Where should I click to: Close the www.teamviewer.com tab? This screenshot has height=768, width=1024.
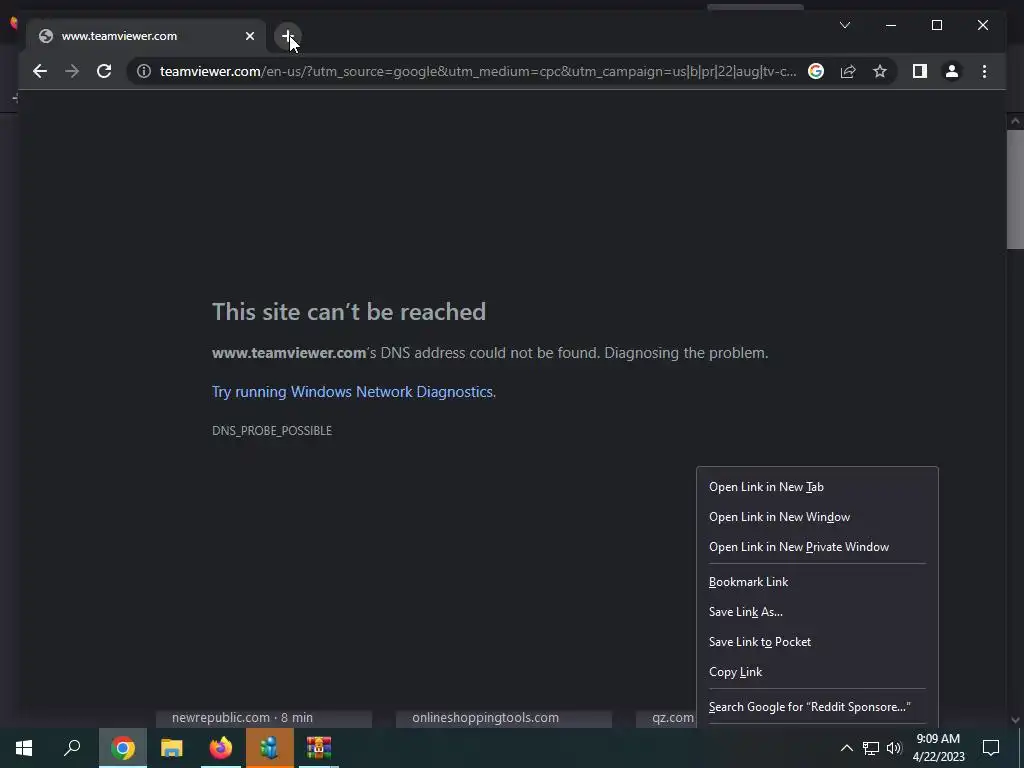pos(249,36)
